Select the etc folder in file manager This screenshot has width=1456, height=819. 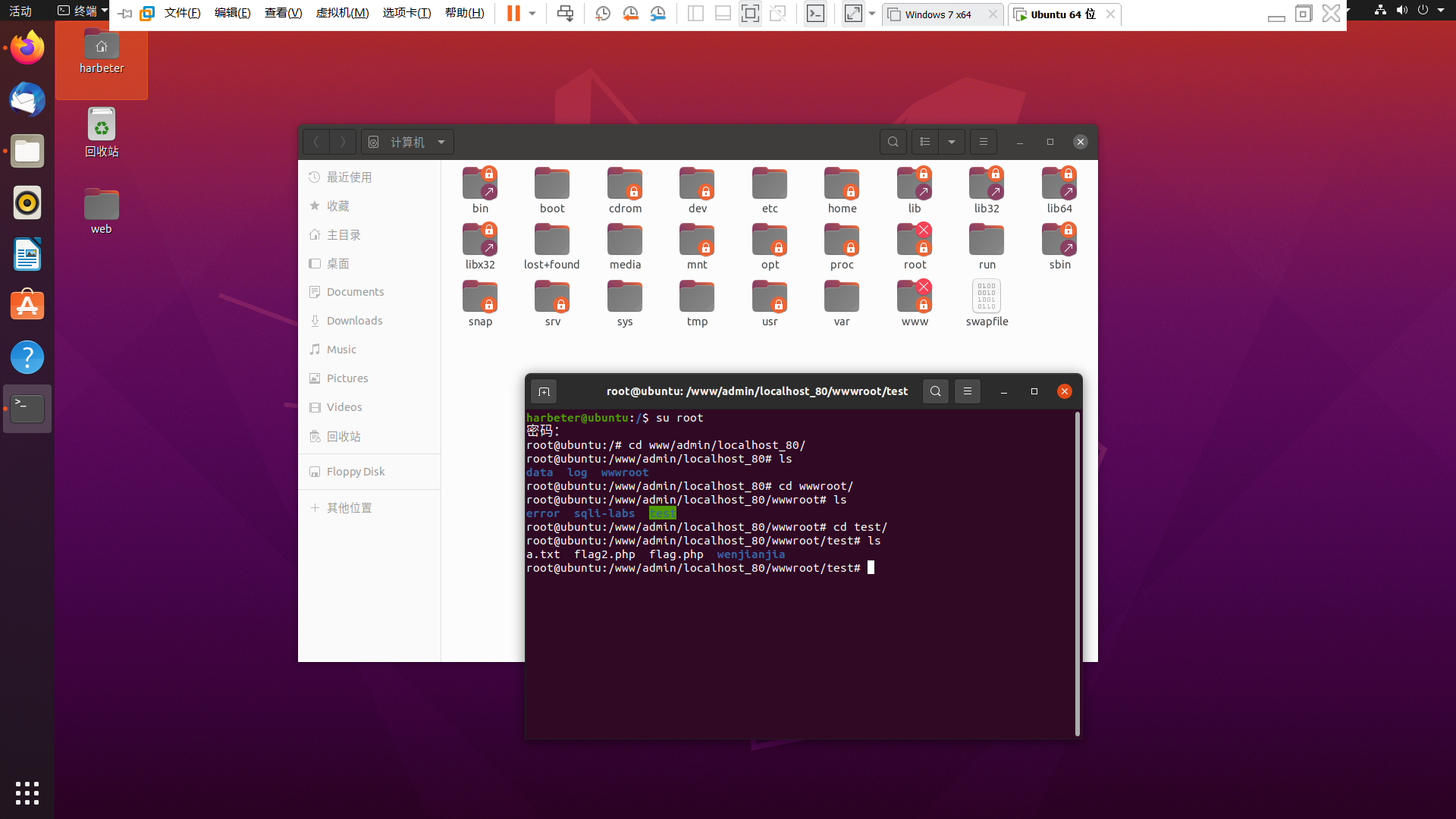[770, 190]
